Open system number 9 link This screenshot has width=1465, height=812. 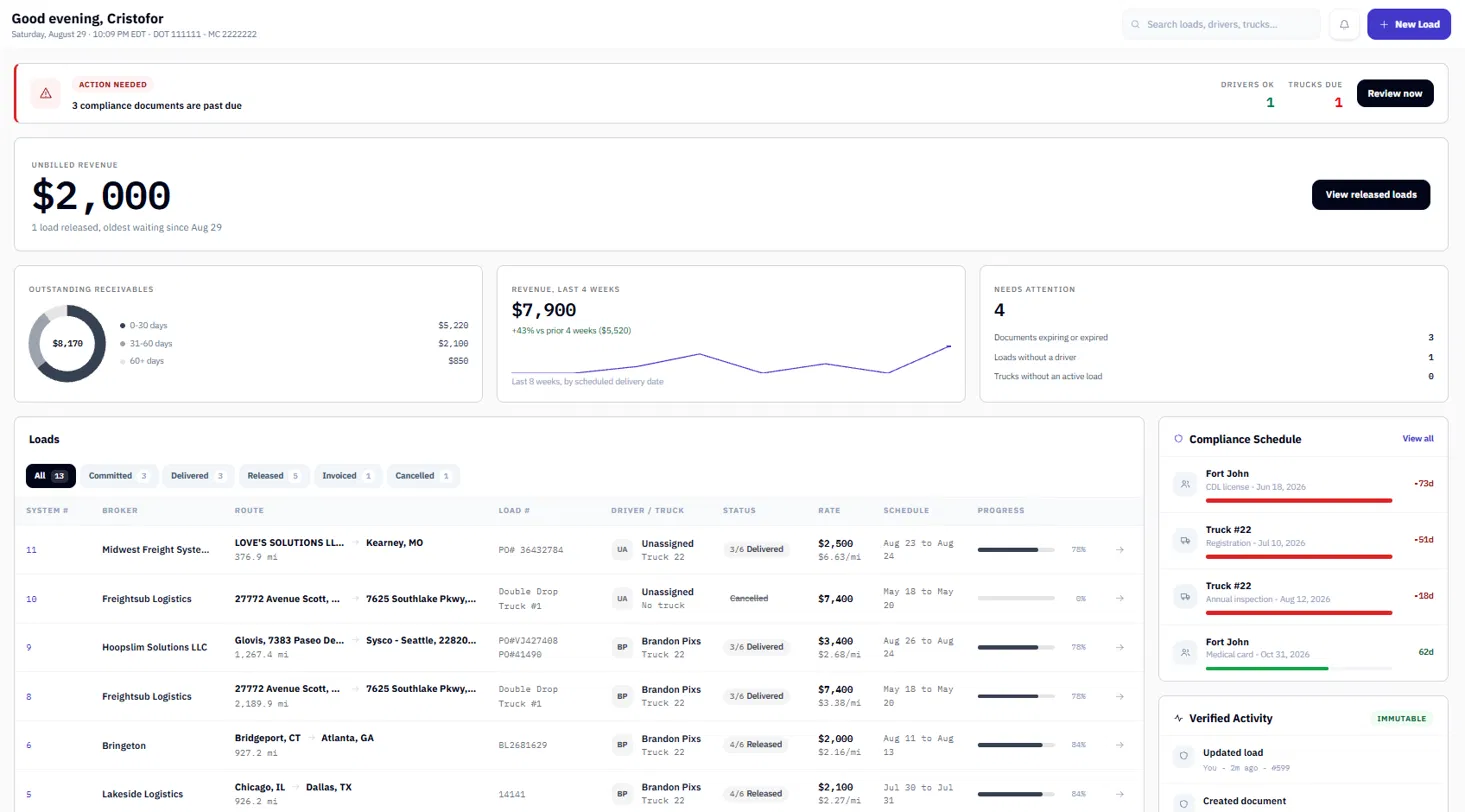29,647
